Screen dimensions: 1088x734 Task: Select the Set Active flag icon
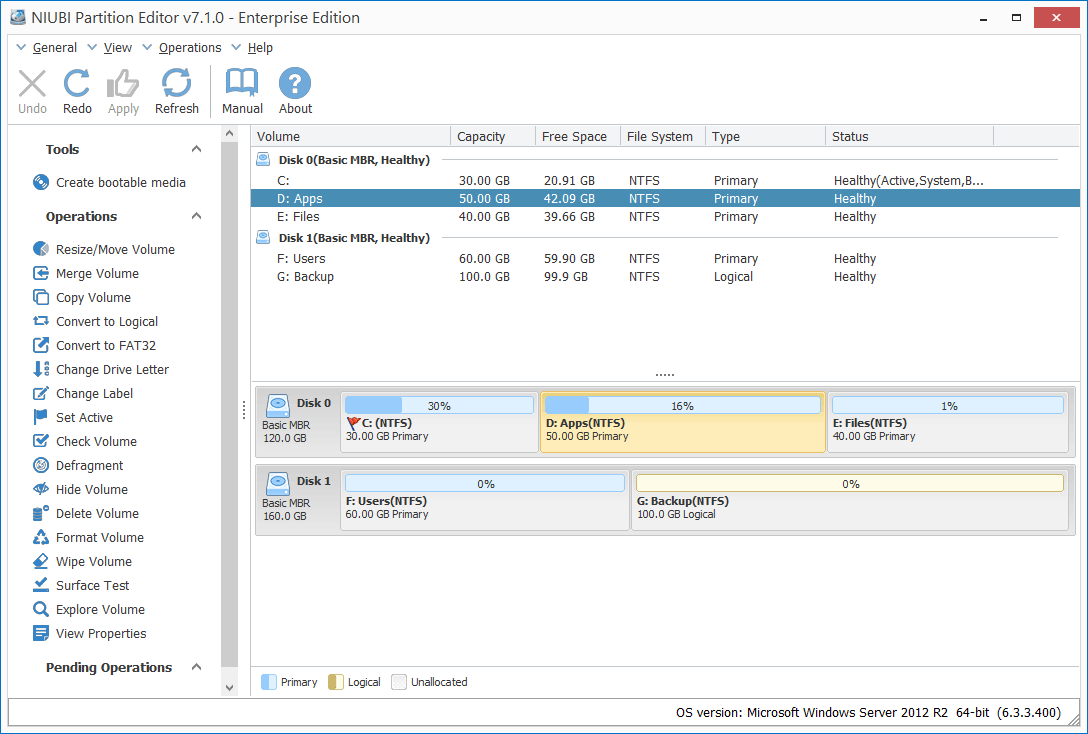(41, 417)
